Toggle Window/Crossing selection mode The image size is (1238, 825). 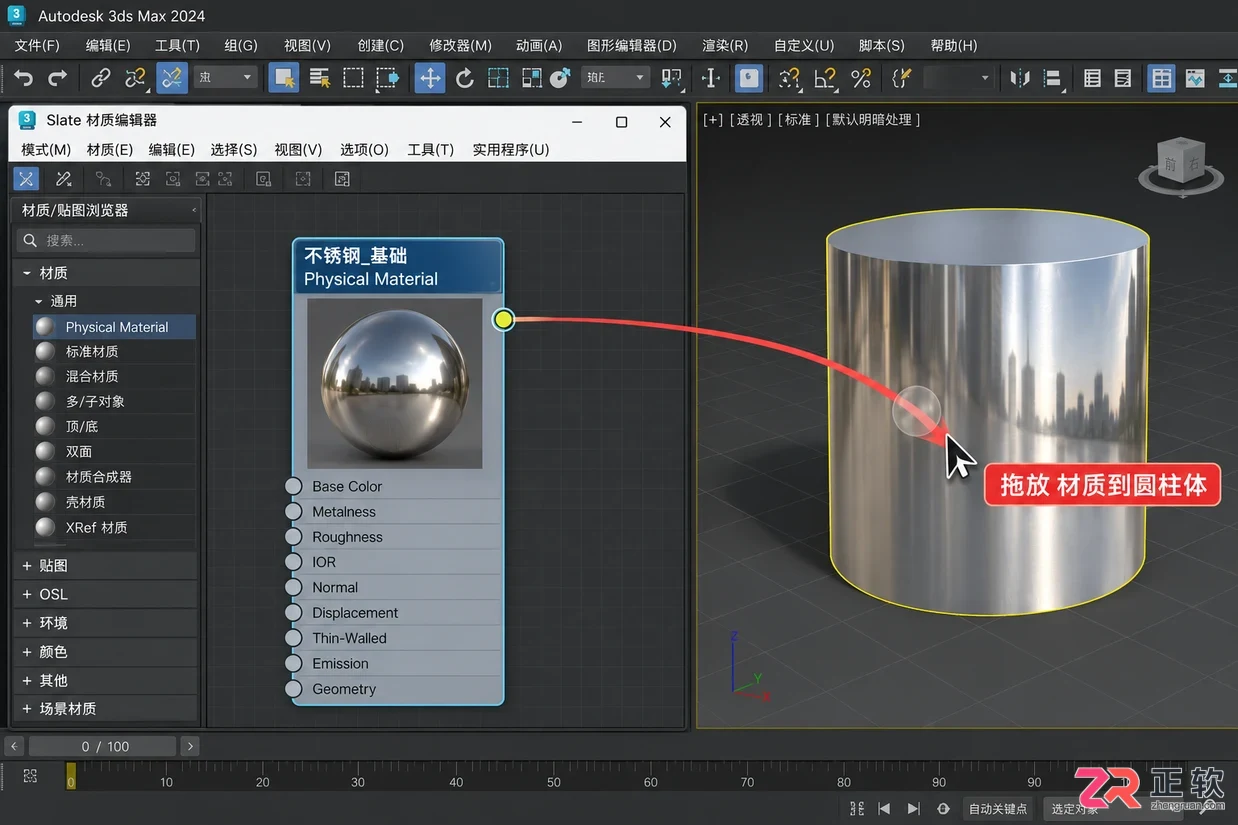387,77
